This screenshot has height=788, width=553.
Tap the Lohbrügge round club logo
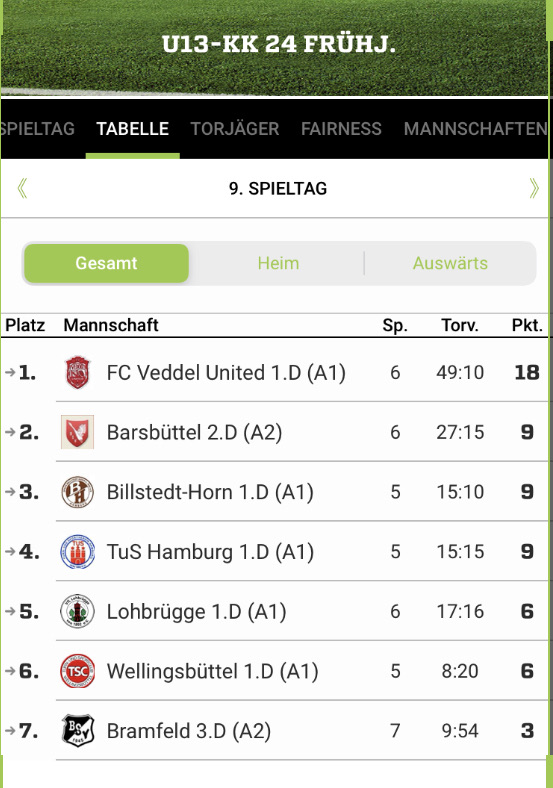tap(77, 611)
